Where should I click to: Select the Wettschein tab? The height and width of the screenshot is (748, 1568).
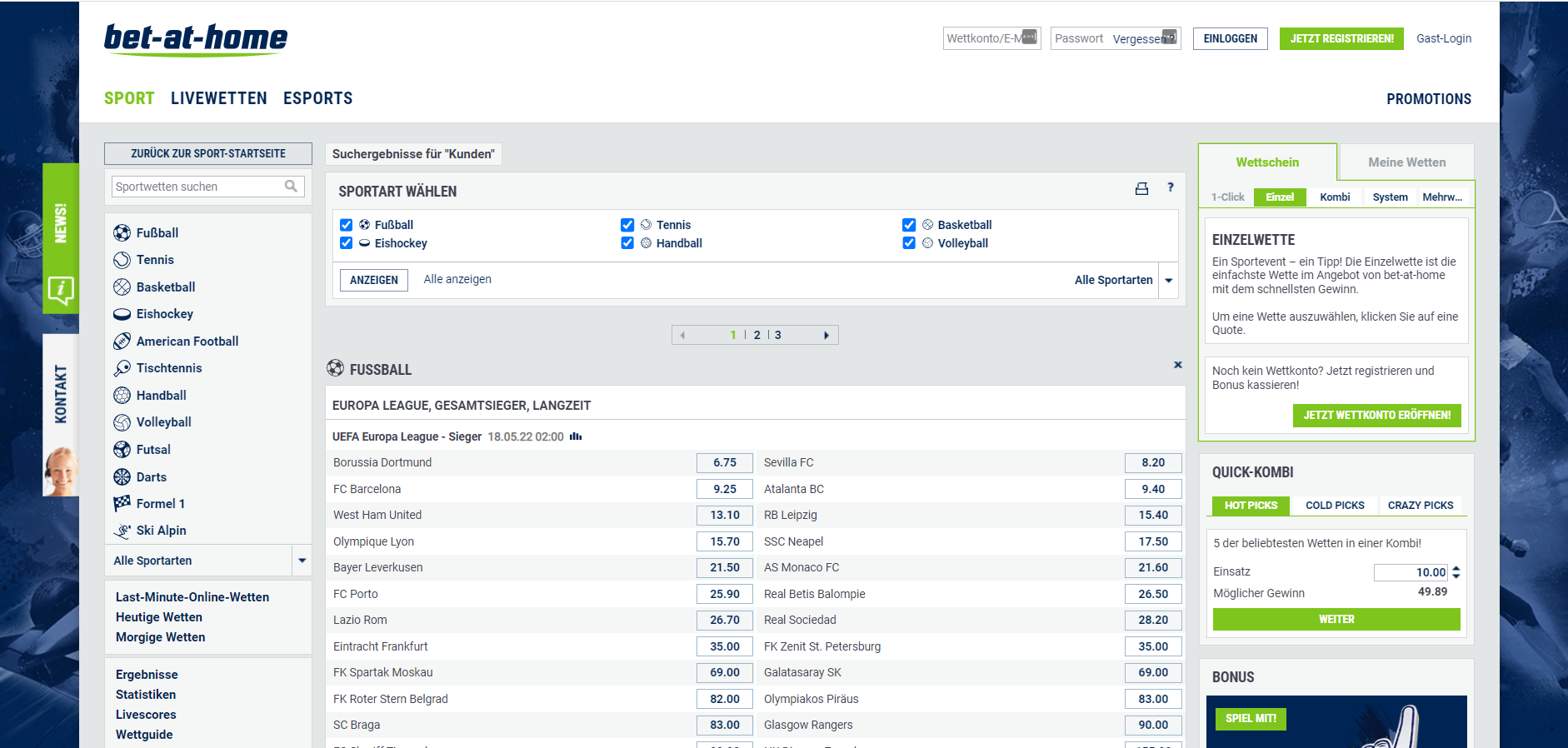click(x=1267, y=162)
